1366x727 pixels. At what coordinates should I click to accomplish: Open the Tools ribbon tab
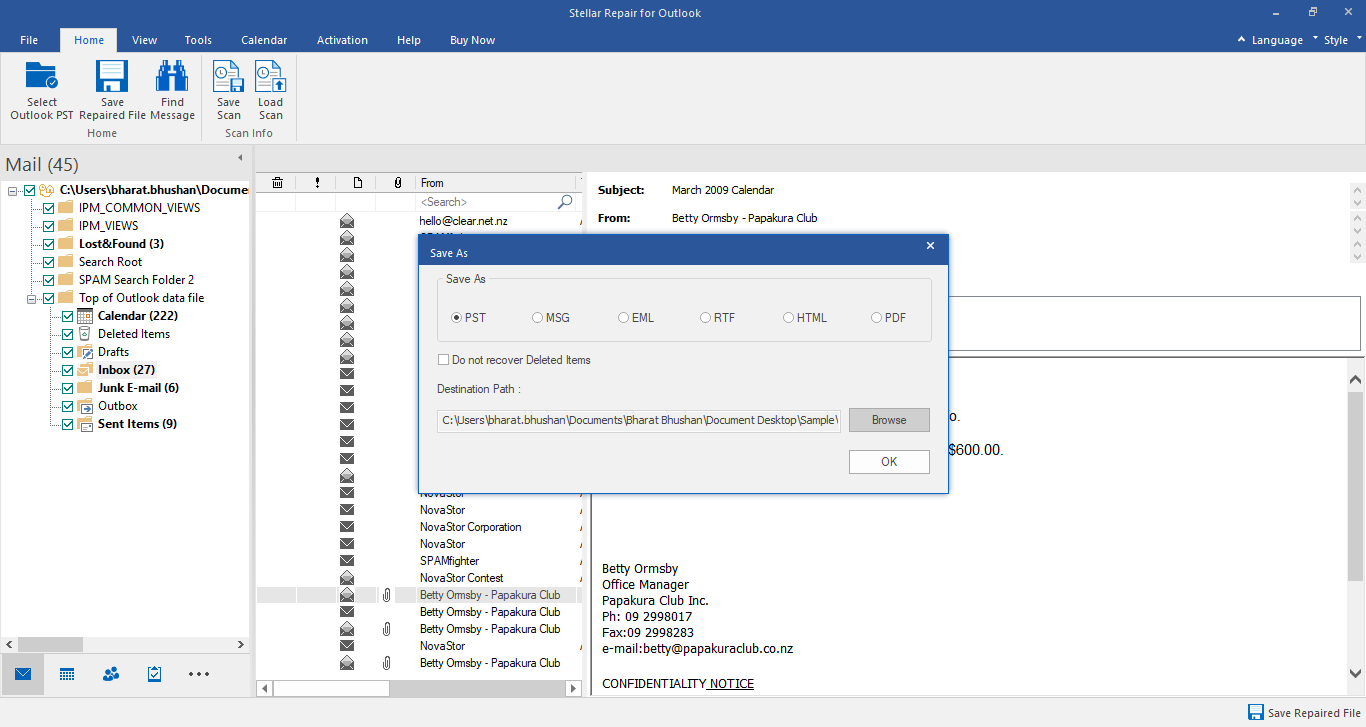pos(198,40)
